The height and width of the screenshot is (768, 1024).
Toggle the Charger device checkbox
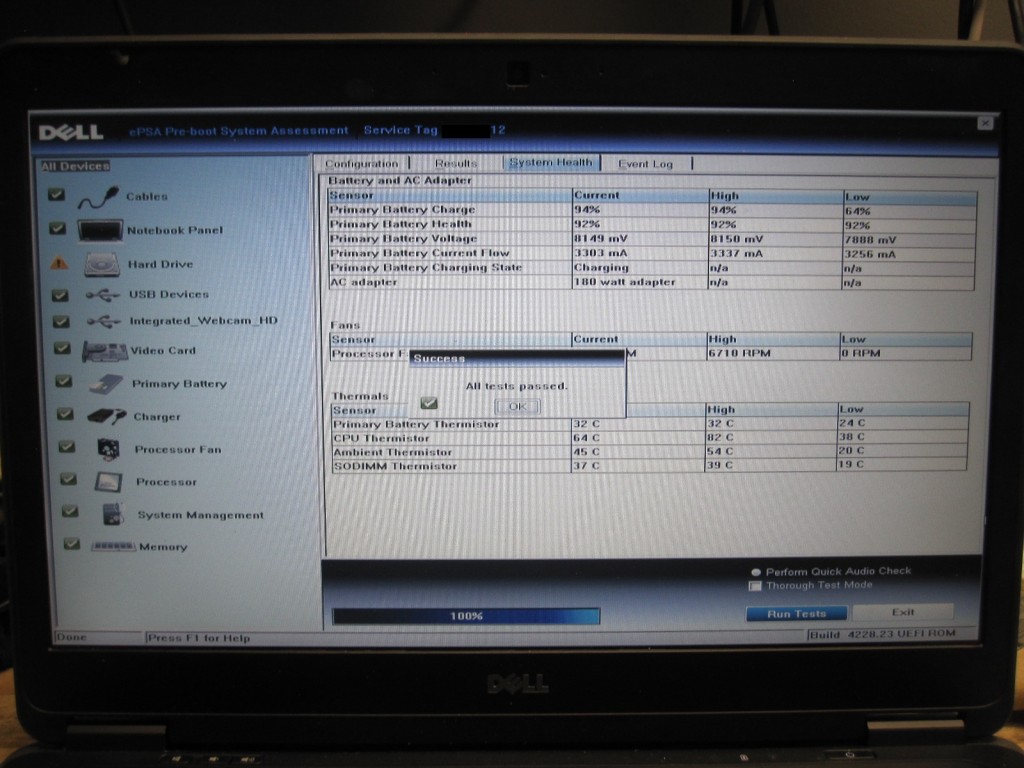pos(66,414)
